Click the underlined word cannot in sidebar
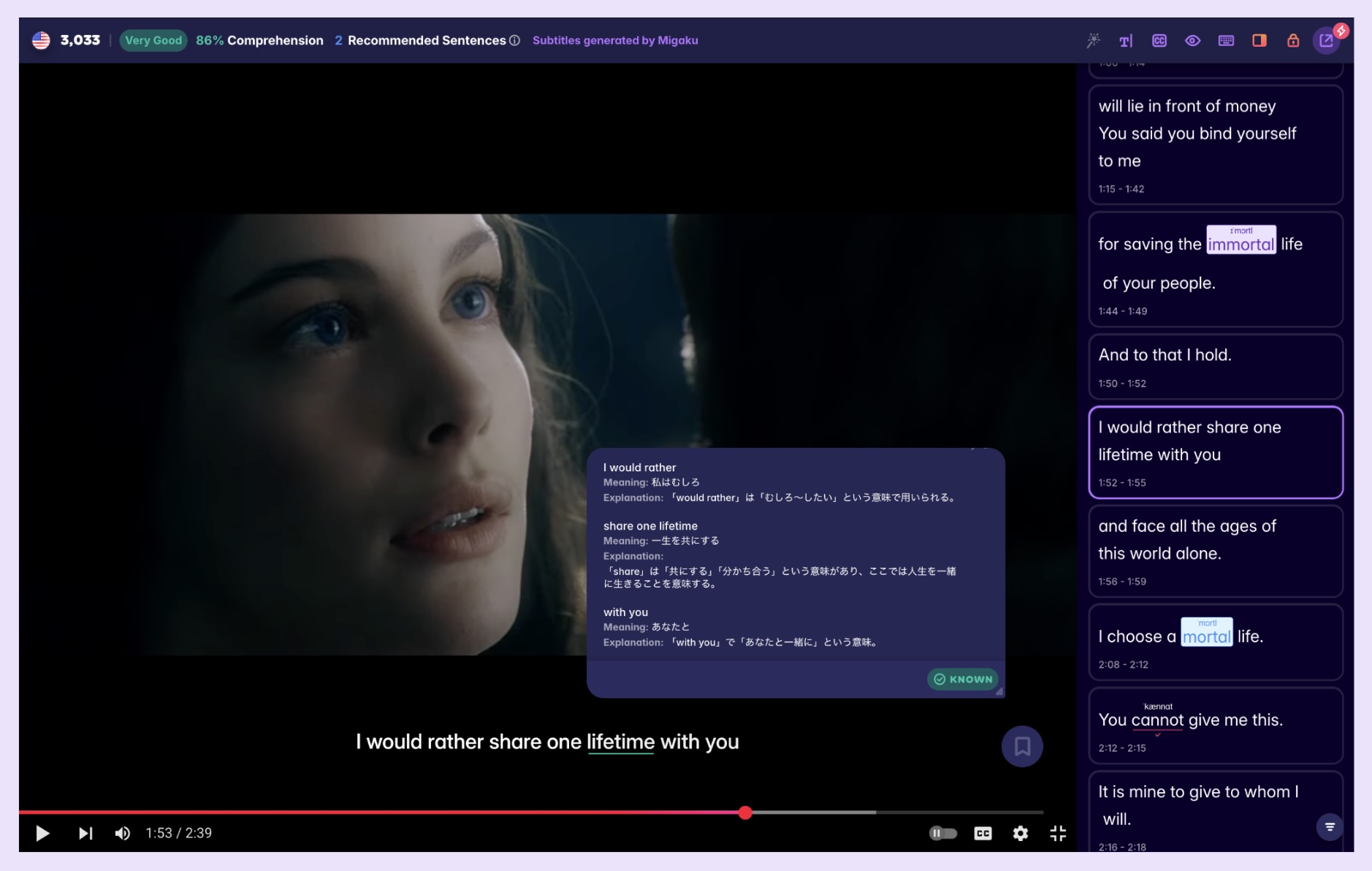This screenshot has height=871, width=1372. coord(1157,720)
